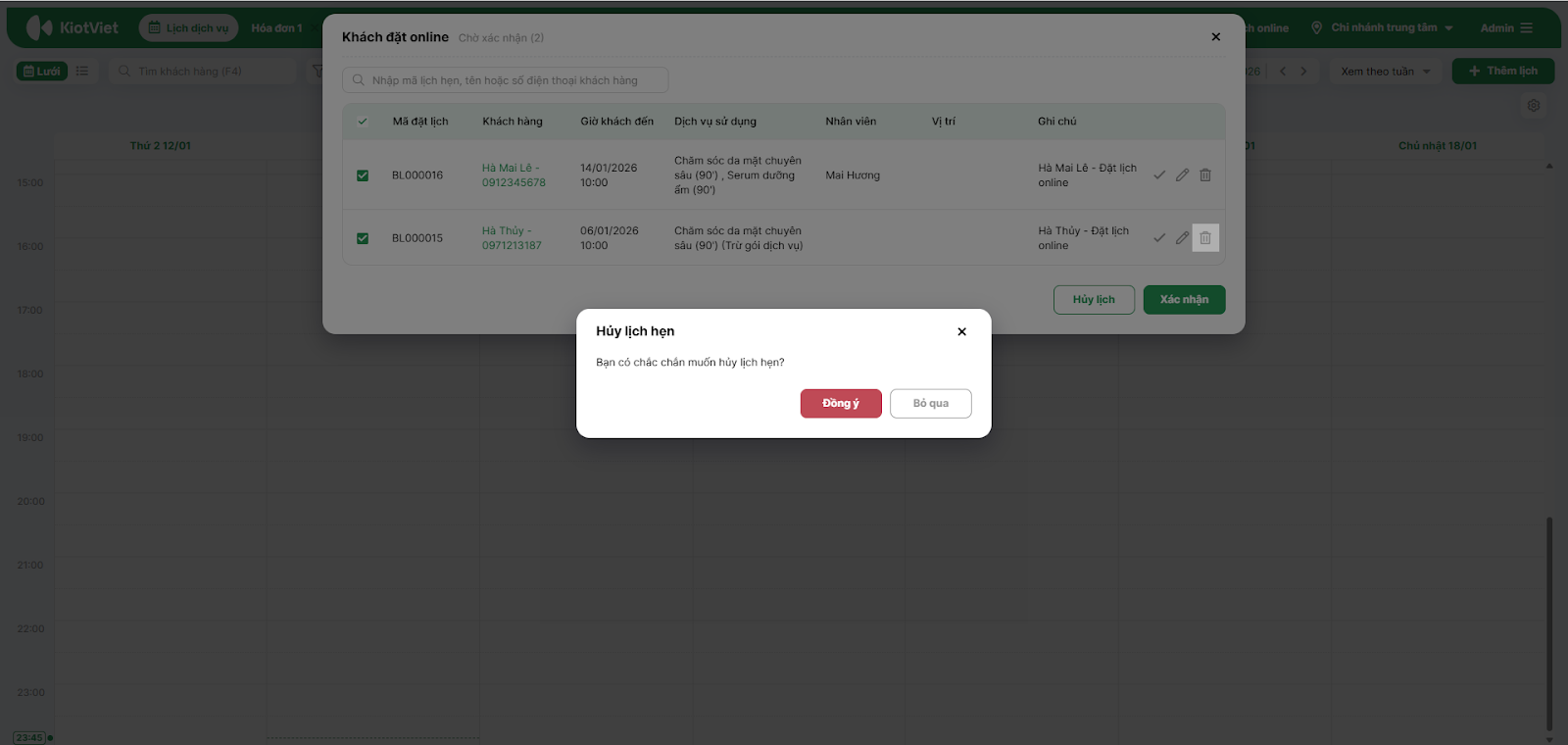Click the Ghi chú column header
Viewport: 1568px width, 745px height.
point(1057,122)
